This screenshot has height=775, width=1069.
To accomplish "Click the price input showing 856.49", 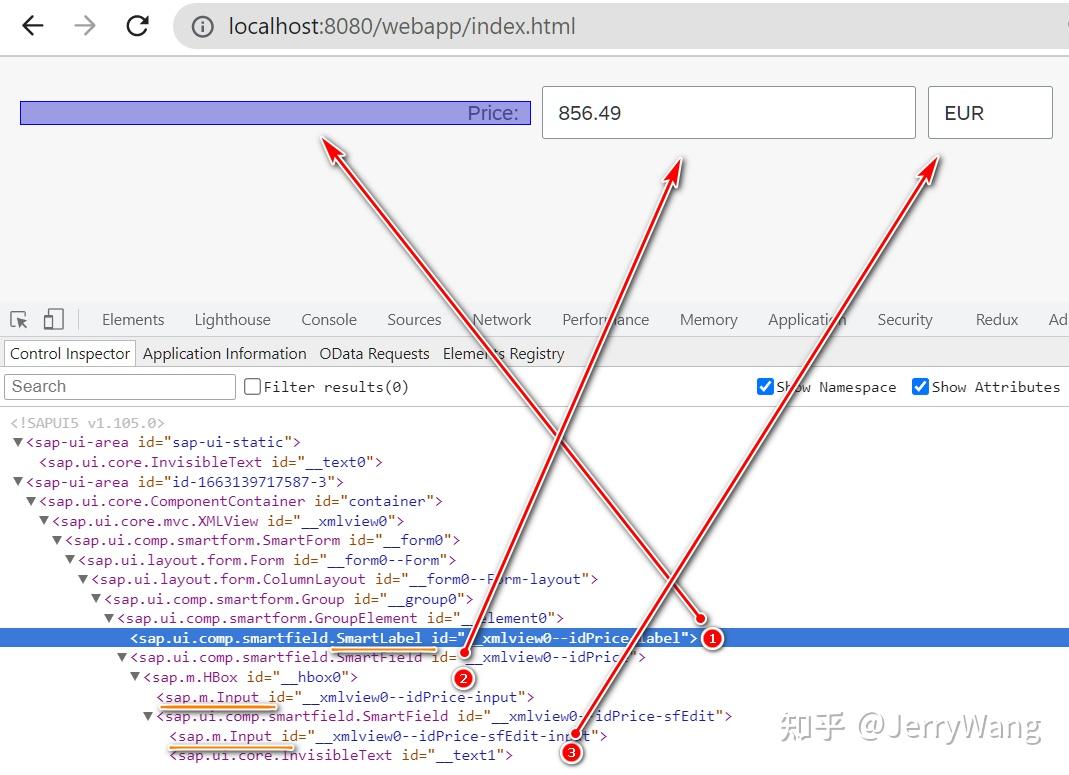I will (729, 112).
